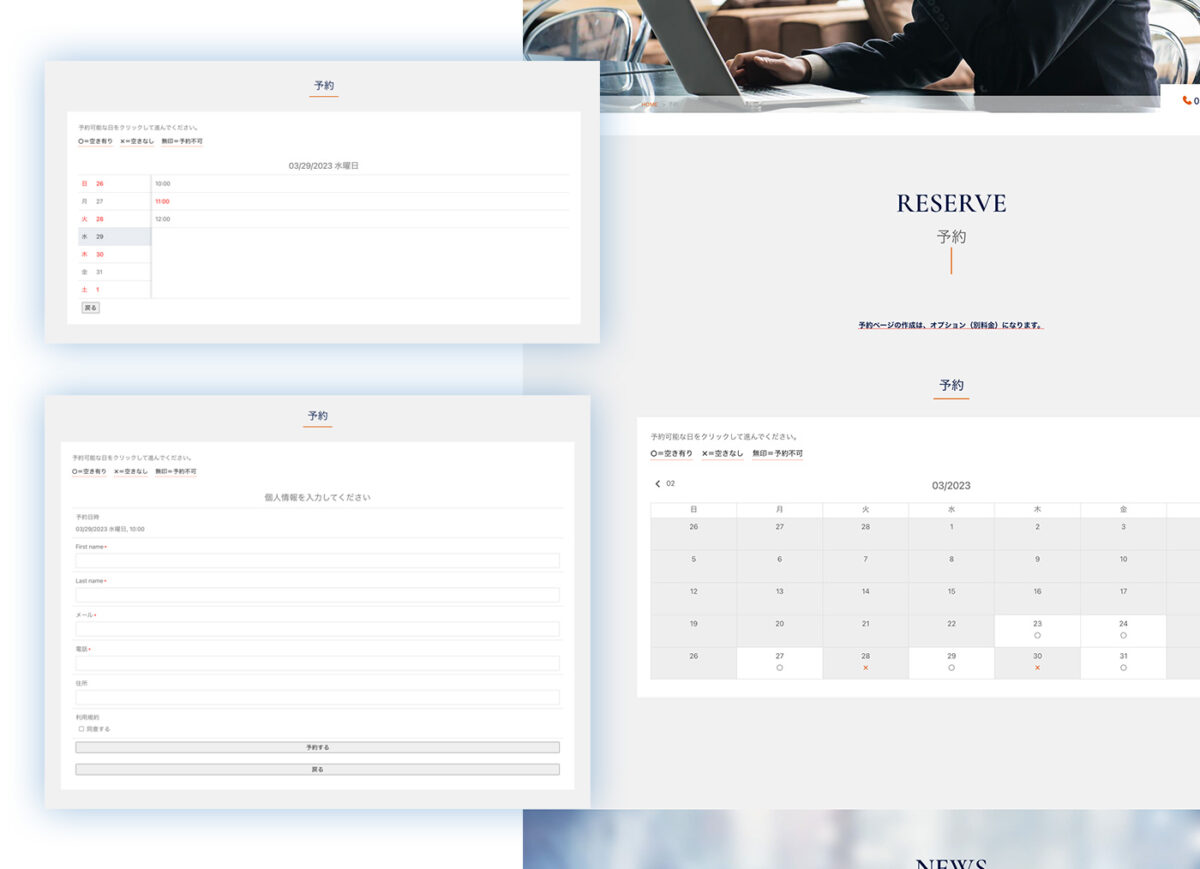Click unavailable X mark on March 28
The width and height of the screenshot is (1200, 869).
point(865,667)
